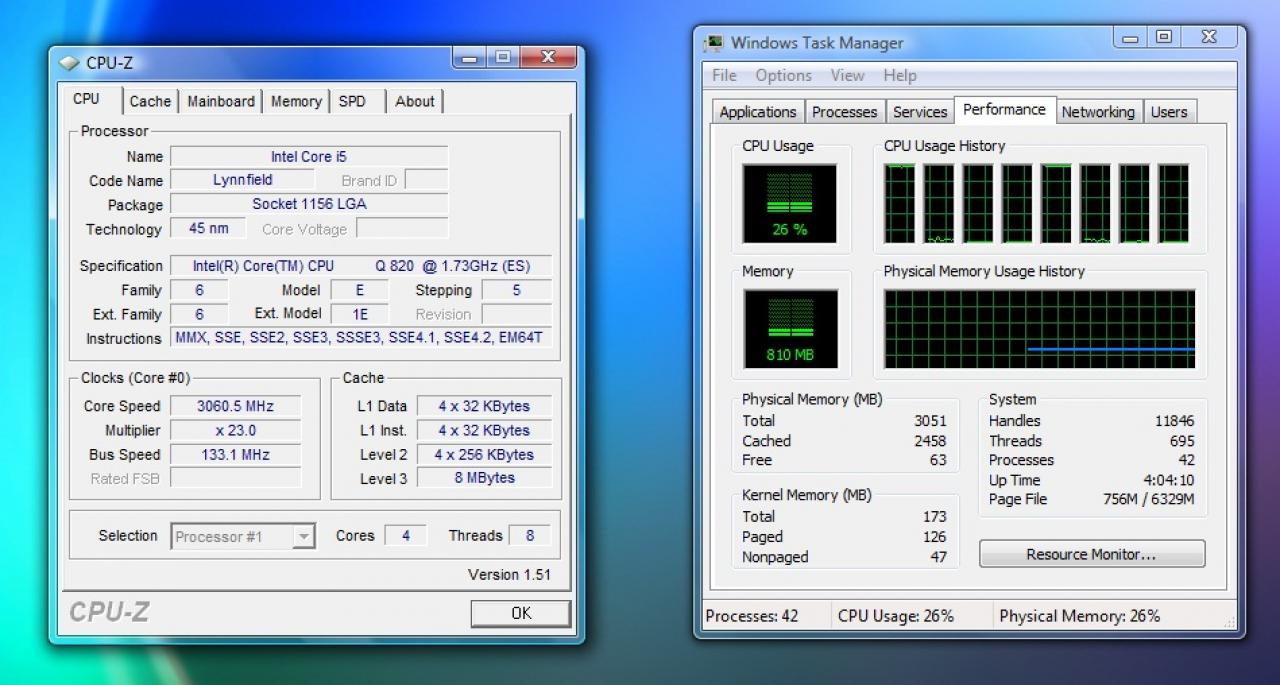
Task: Select the CPU tab in CPU-Z
Action: (x=87, y=99)
